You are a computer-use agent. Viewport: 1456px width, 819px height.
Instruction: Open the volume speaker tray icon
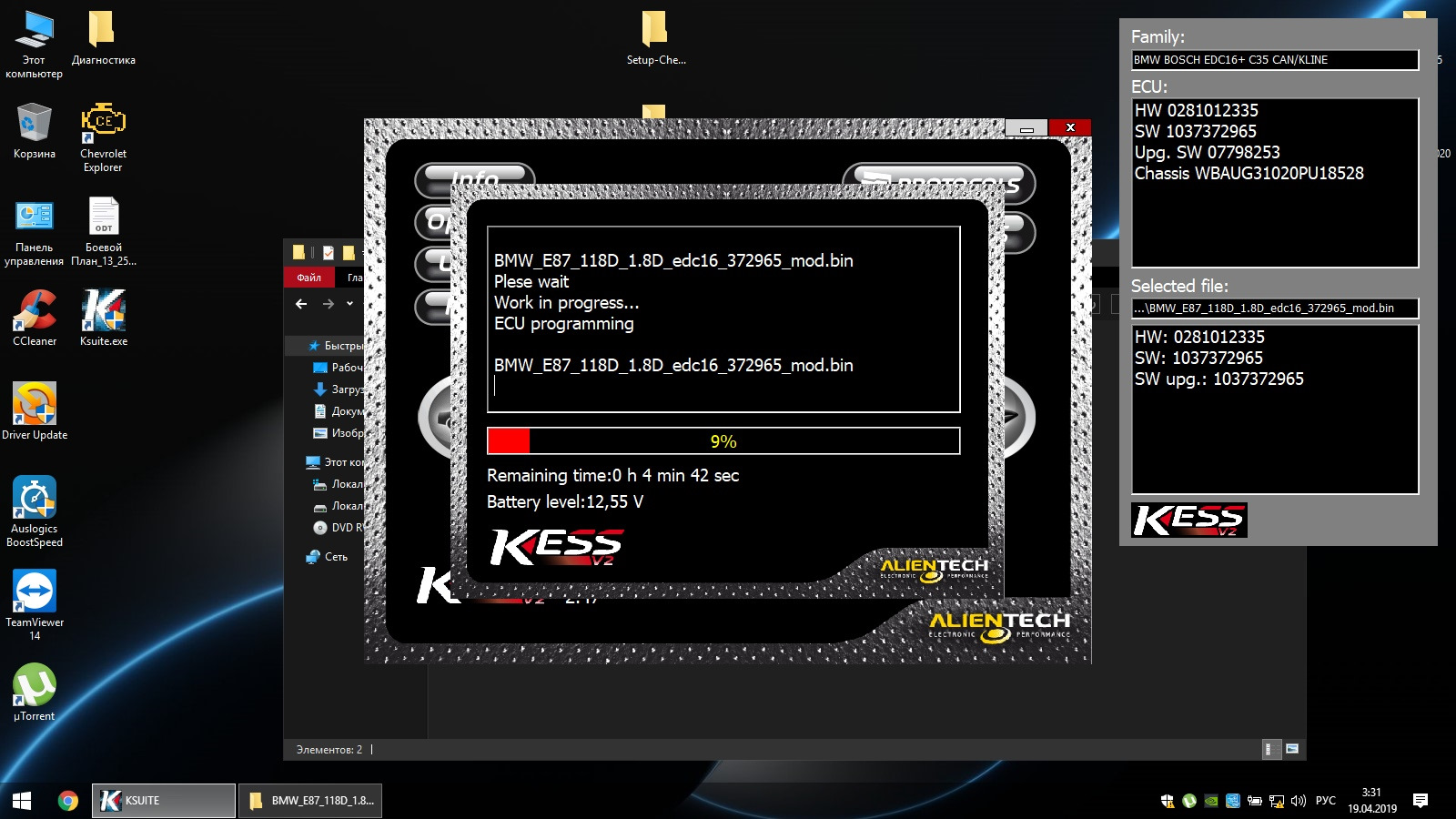pos(1299,801)
